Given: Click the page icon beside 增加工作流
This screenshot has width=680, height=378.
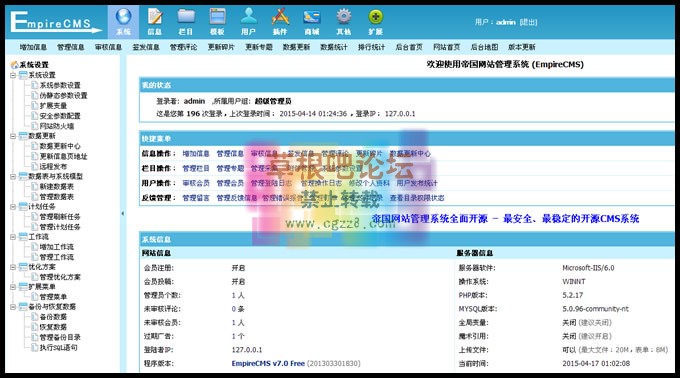Looking at the screenshot, I should coord(35,247).
